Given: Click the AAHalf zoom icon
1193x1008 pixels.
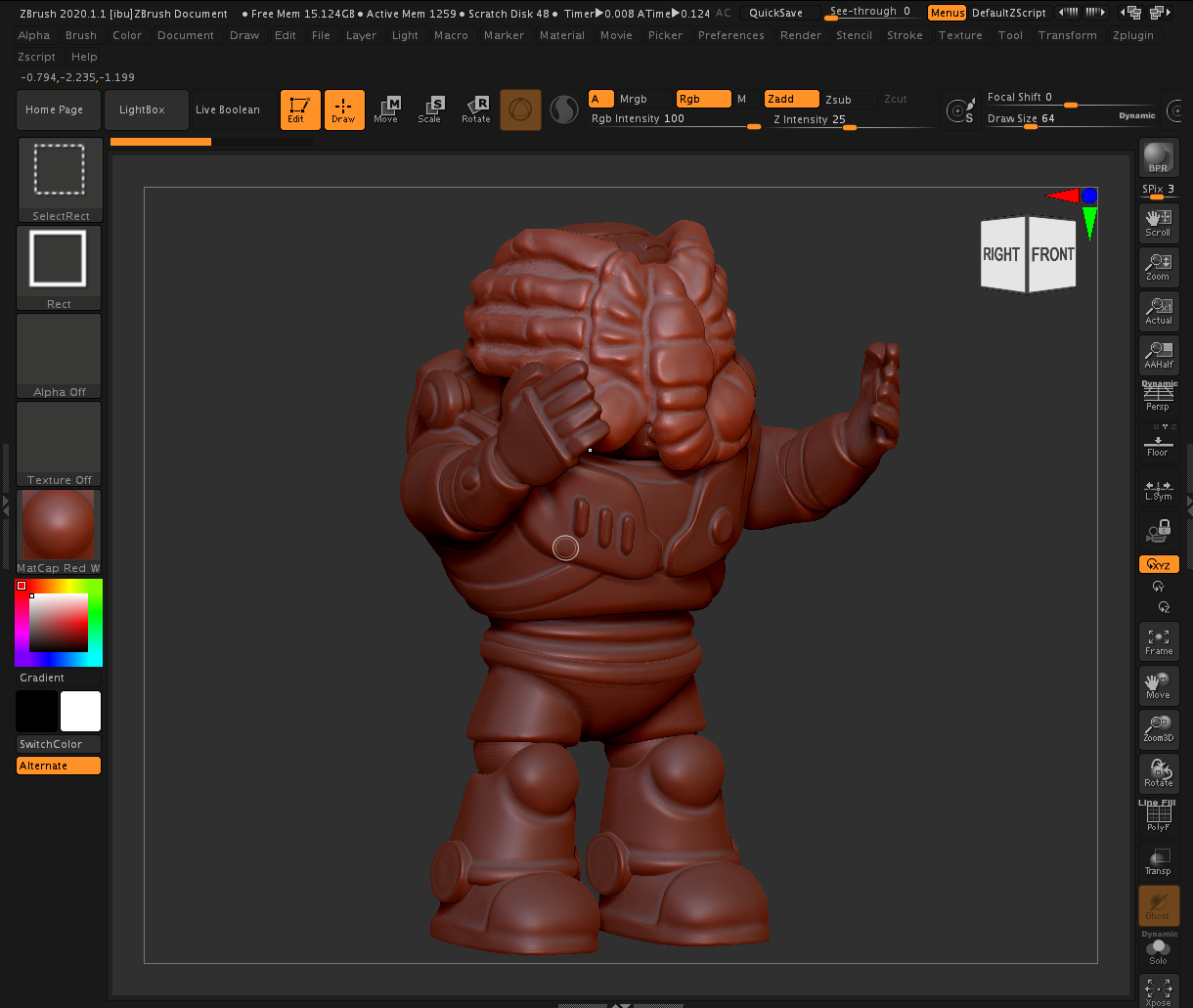Looking at the screenshot, I should (x=1158, y=354).
